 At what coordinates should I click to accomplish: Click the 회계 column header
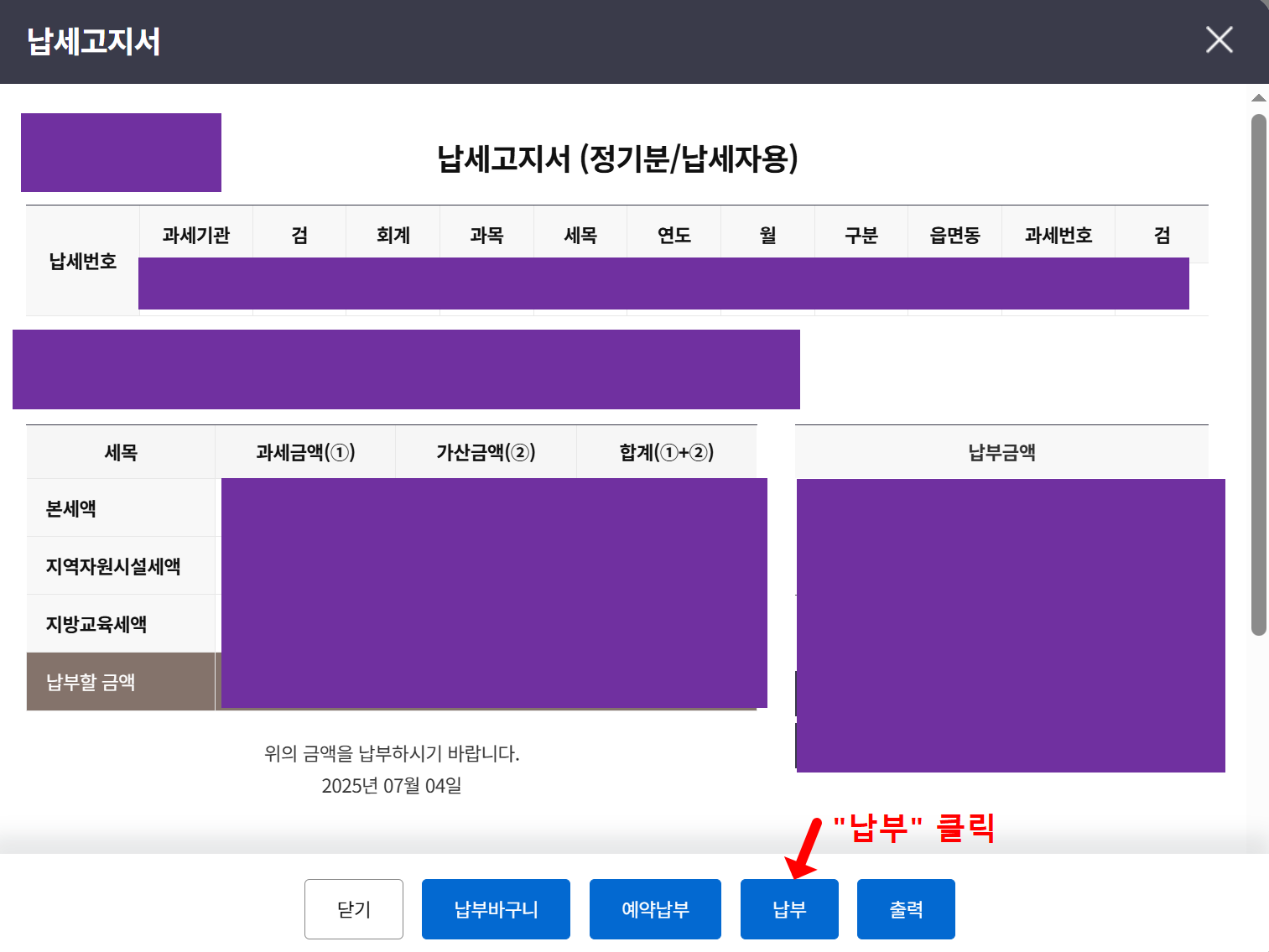pos(392,235)
